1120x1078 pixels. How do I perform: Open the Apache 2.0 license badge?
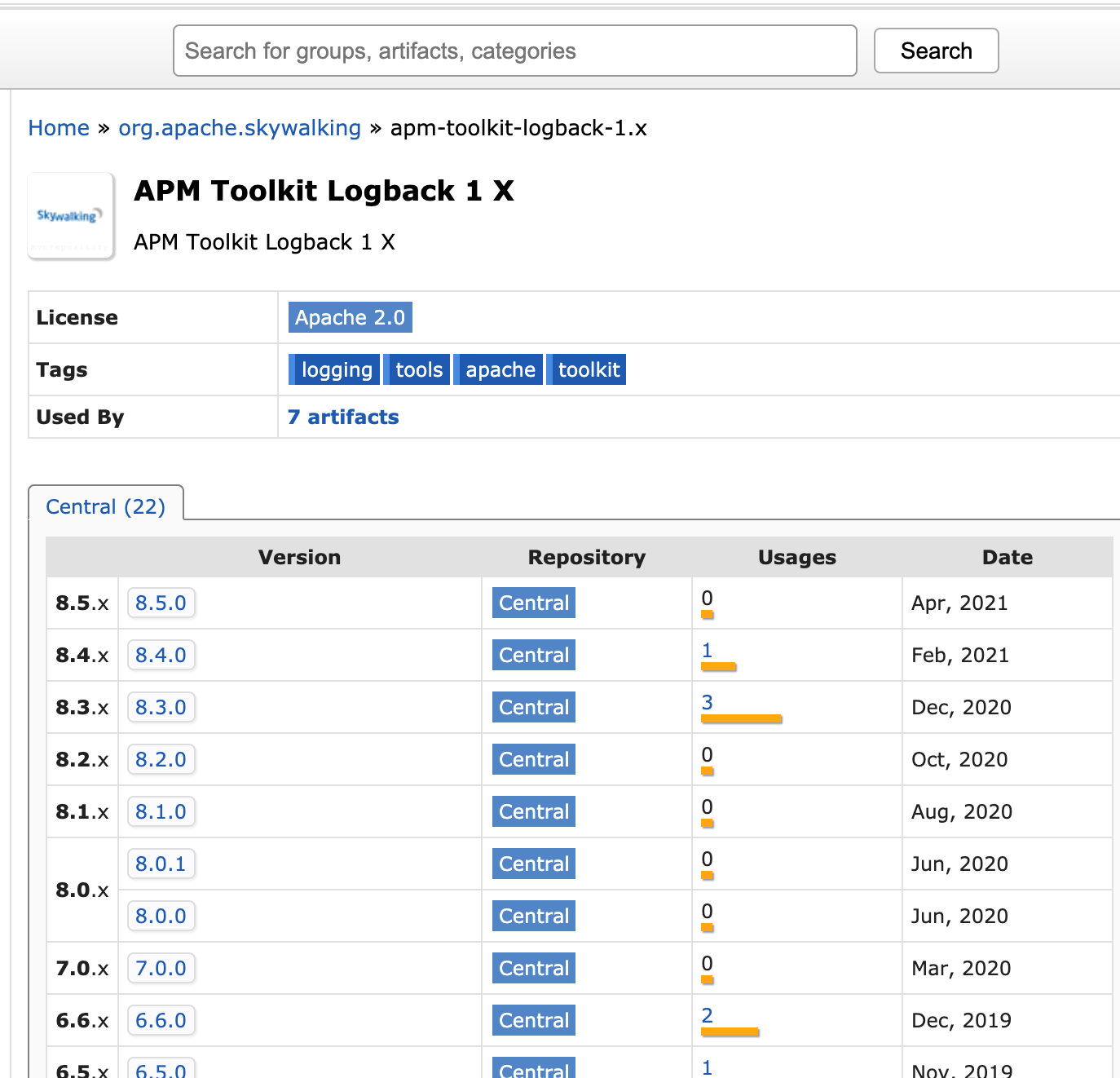pos(351,317)
